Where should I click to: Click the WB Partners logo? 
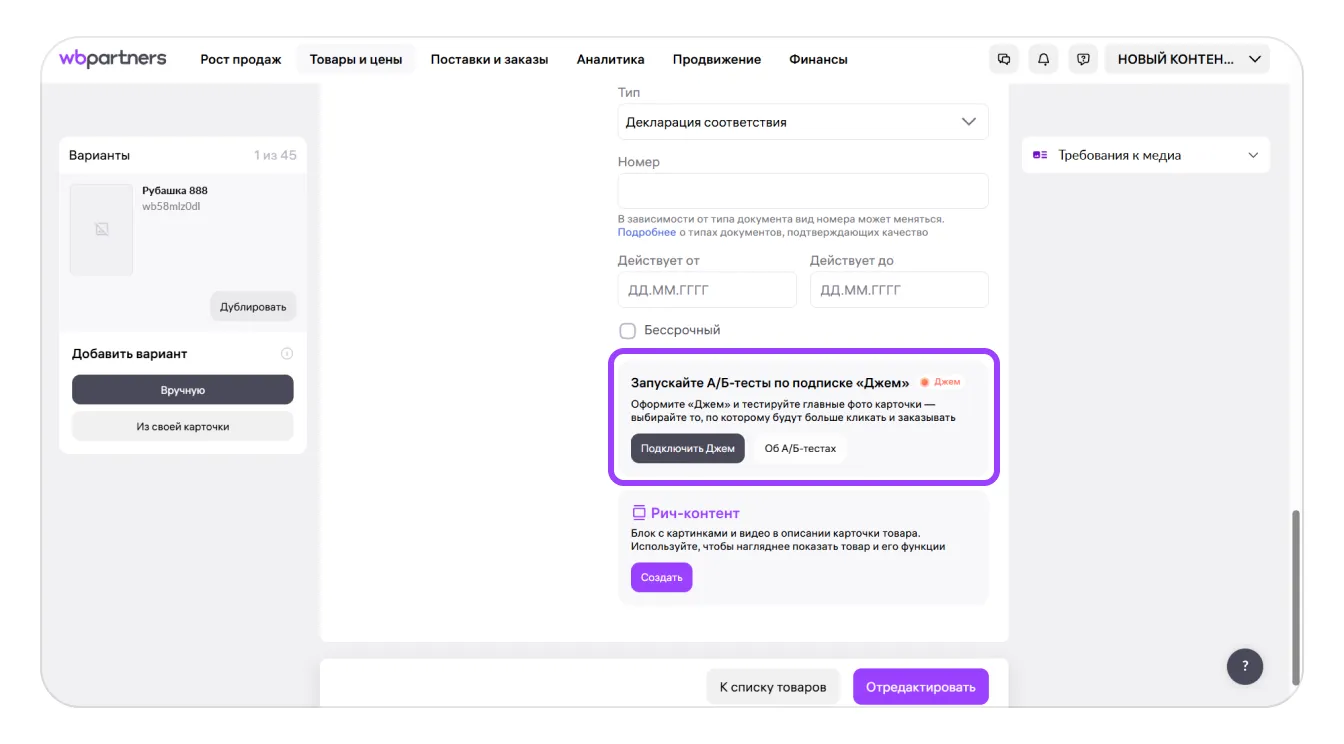click(x=113, y=59)
